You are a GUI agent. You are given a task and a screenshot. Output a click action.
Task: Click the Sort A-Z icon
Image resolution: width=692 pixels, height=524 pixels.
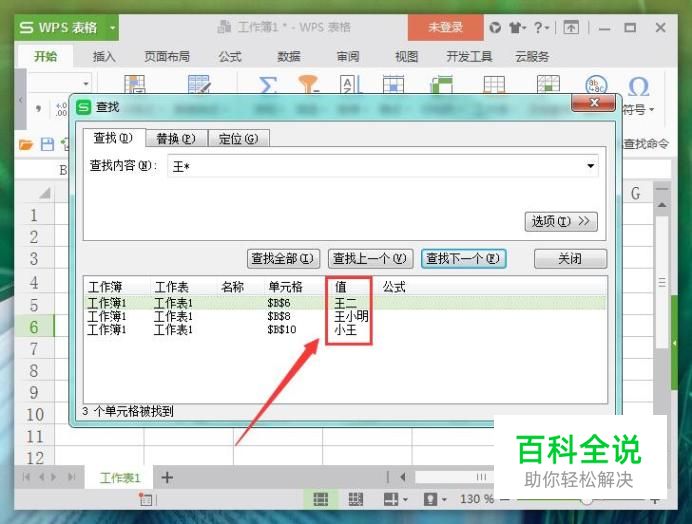pyautogui.click(x=350, y=84)
